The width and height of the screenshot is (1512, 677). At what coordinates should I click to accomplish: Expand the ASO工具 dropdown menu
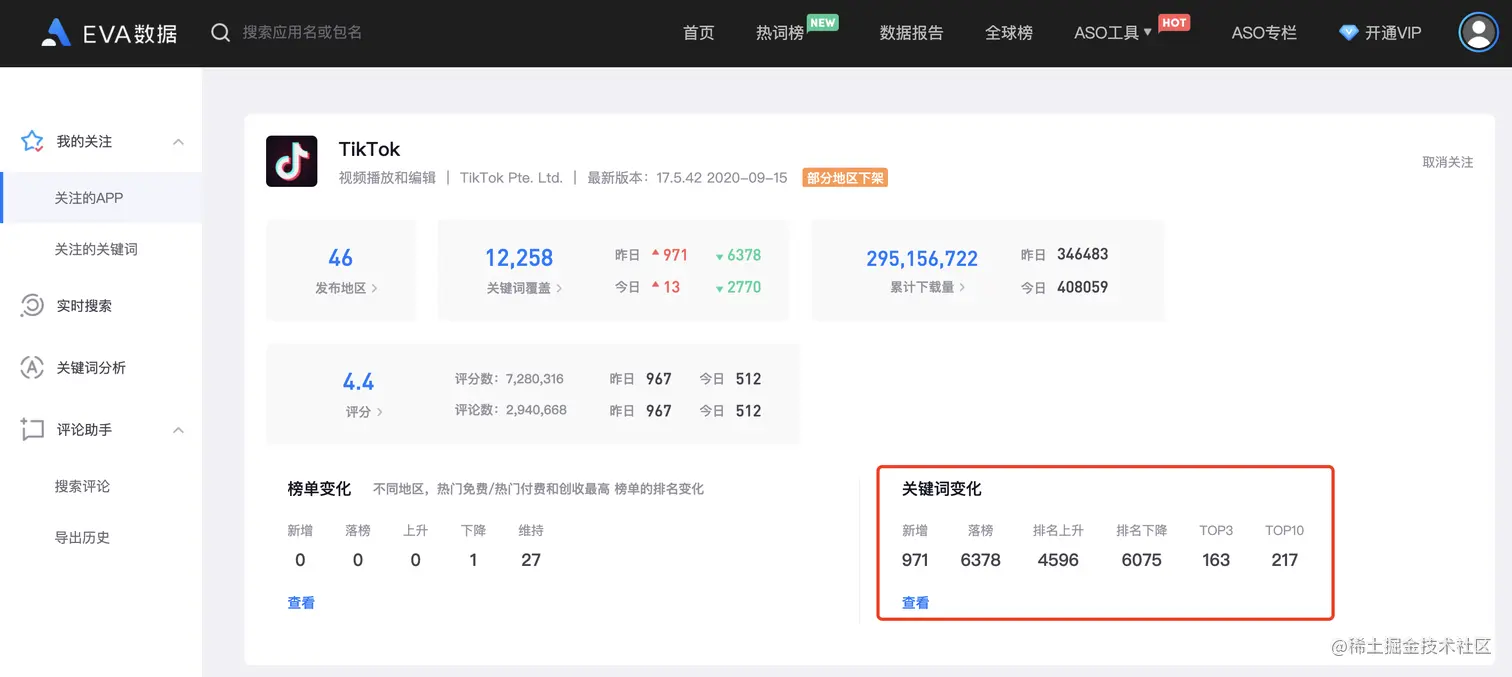click(x=1113, y=33)
